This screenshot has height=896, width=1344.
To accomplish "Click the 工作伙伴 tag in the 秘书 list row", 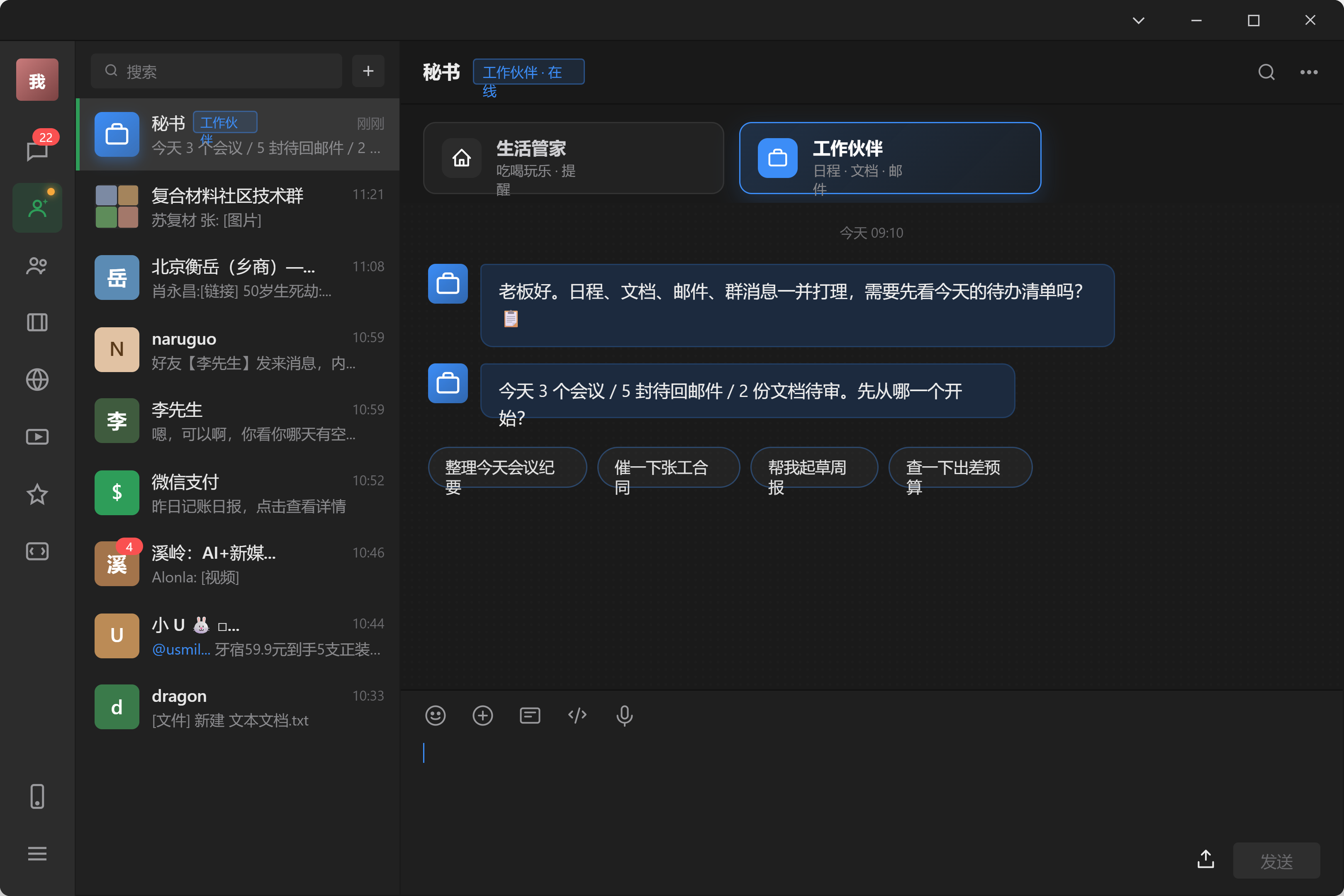I will [225, 122].
